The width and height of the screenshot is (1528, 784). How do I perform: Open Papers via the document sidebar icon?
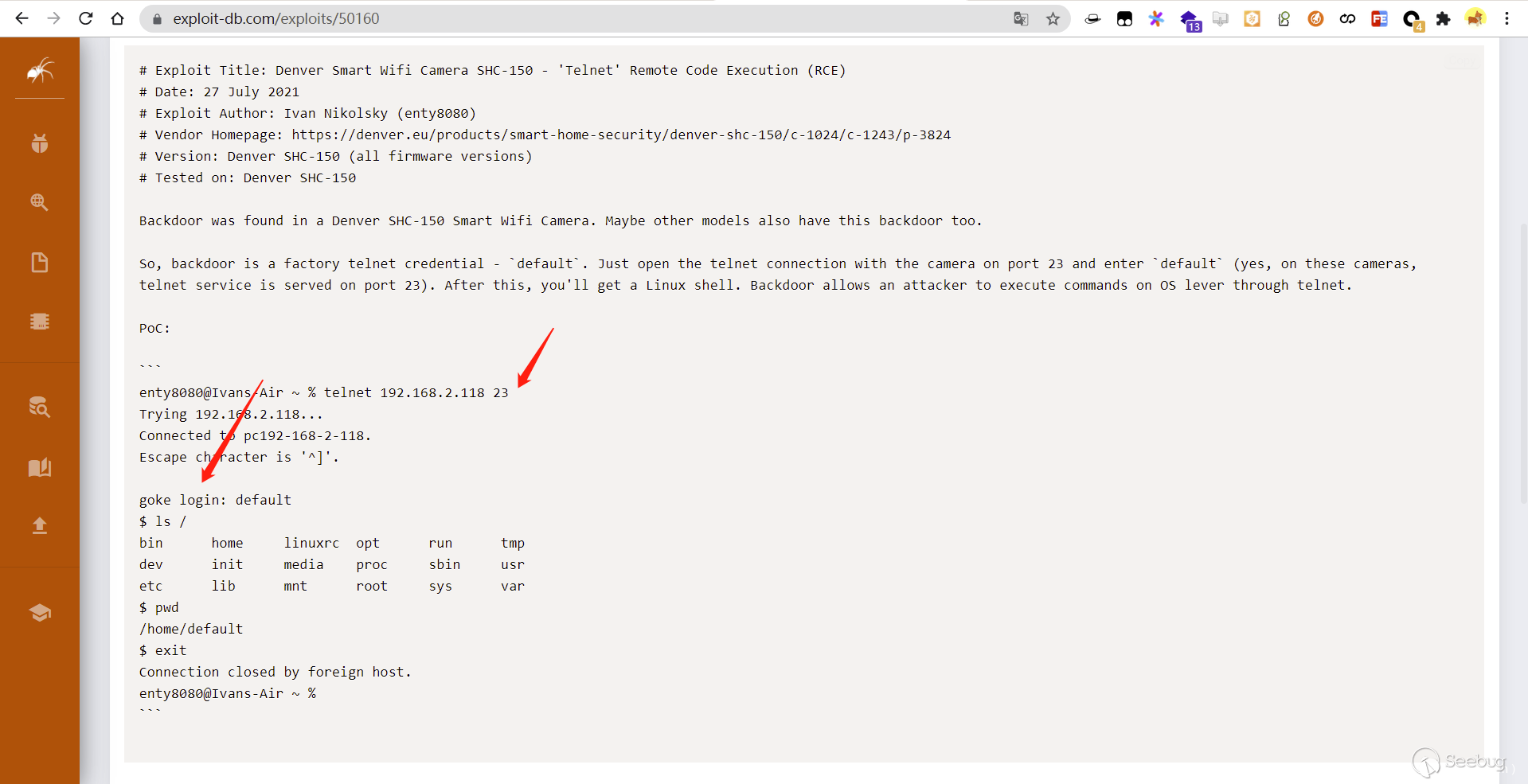40,262
